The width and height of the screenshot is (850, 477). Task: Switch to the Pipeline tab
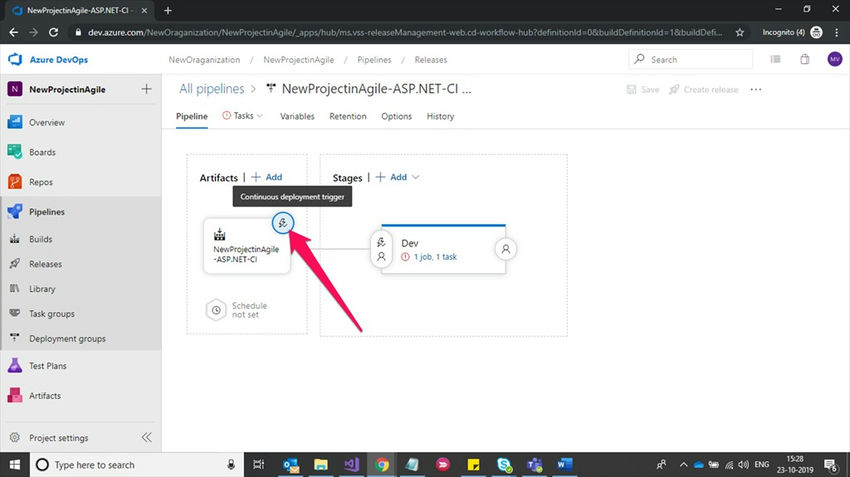point(192,116)
